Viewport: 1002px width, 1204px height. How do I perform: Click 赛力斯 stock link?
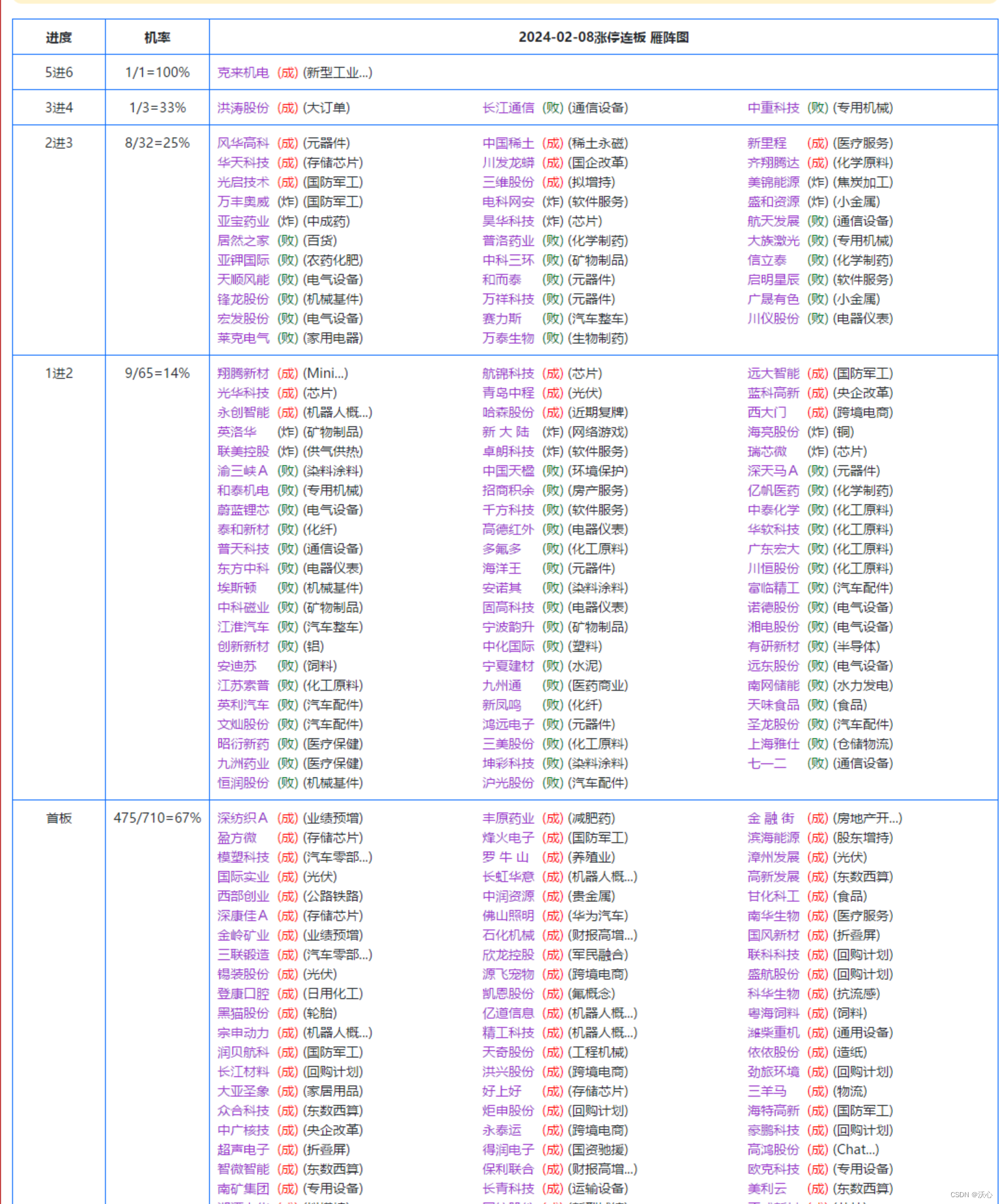502,318
